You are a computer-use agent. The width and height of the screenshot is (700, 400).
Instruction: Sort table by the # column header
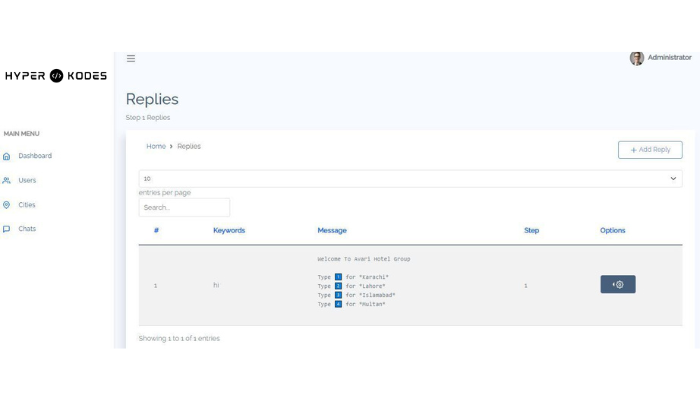[156, 231]
